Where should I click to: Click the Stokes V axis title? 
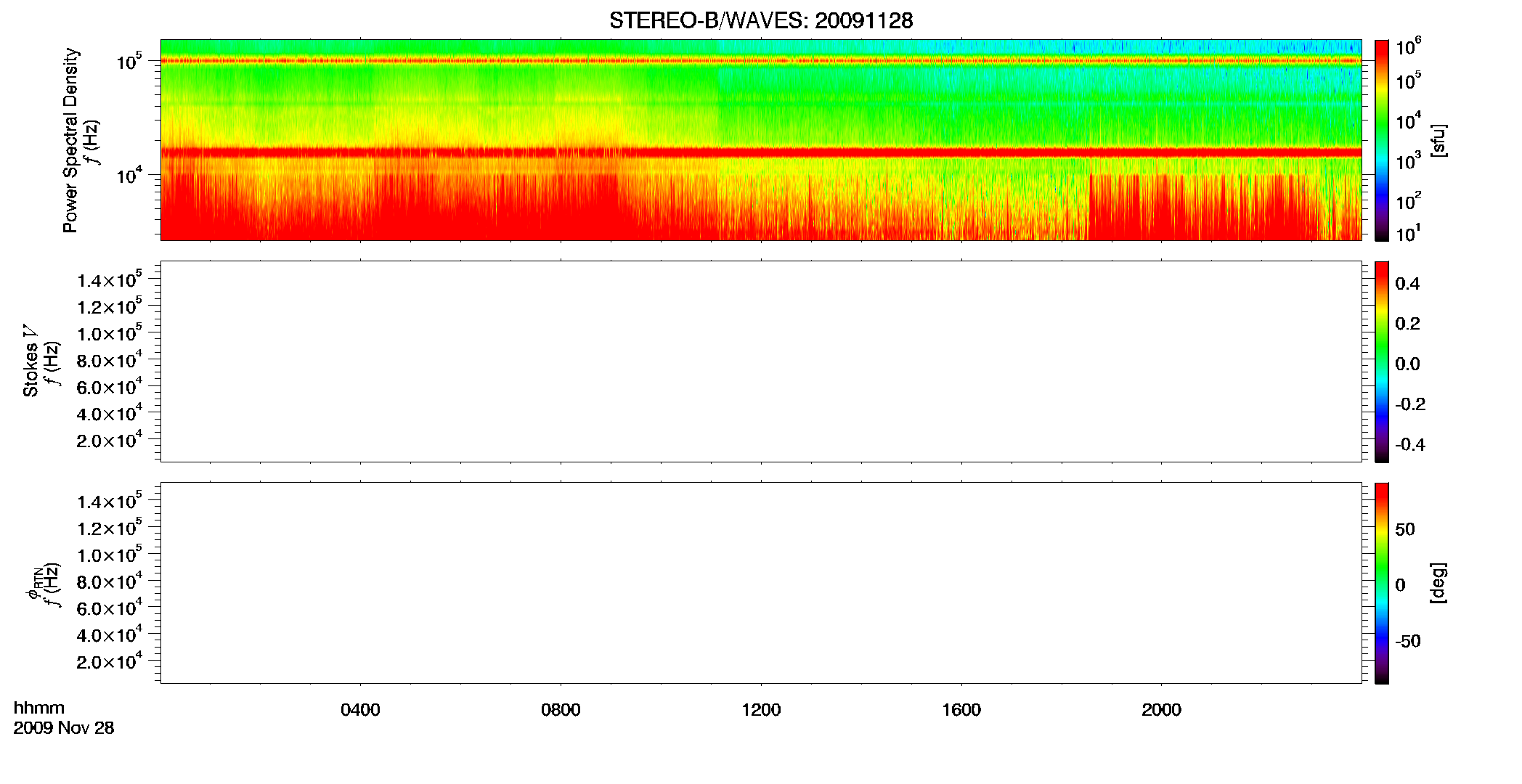pyautogui.click(x=30, y=361)
